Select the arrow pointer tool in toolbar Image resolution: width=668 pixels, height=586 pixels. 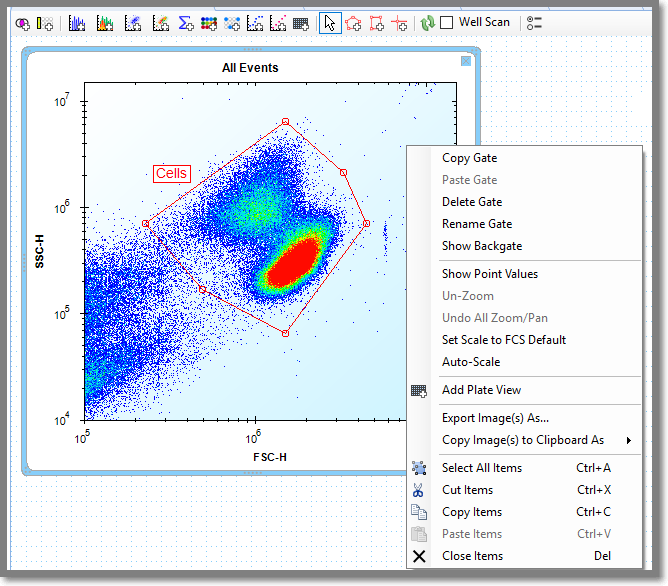(329, 23)
